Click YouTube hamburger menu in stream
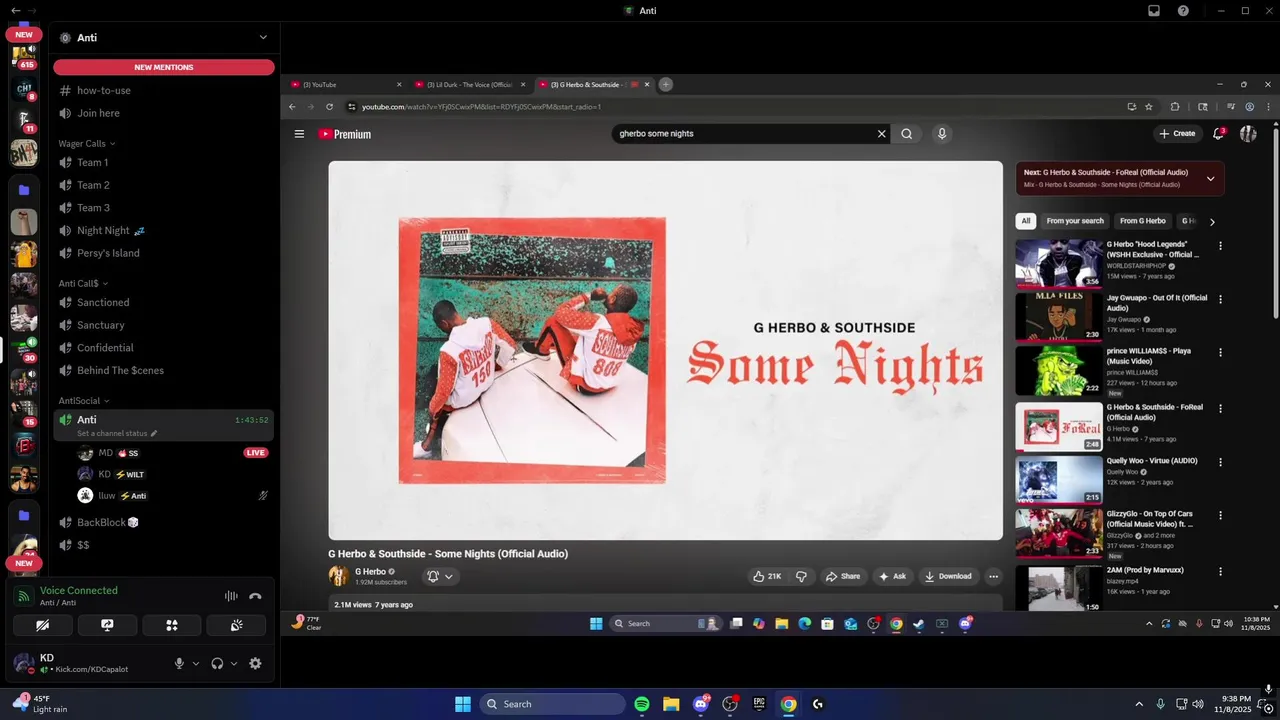Image resolution: width=1280 pixels, height=720 pixels. (x=299, y=134)
